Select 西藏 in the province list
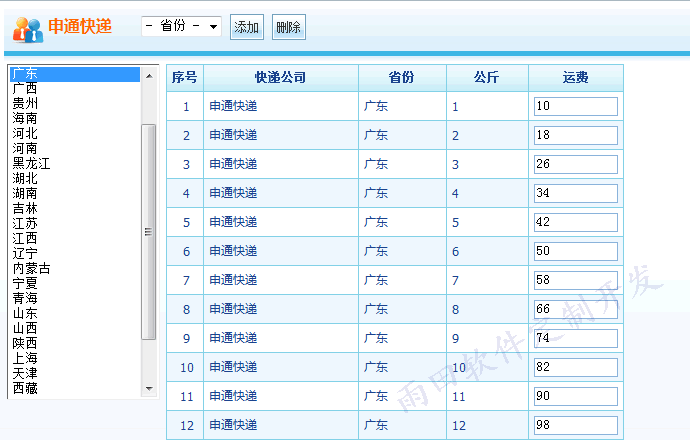The width and height of the screenshot is (690, 440). (x=75, y=388)
